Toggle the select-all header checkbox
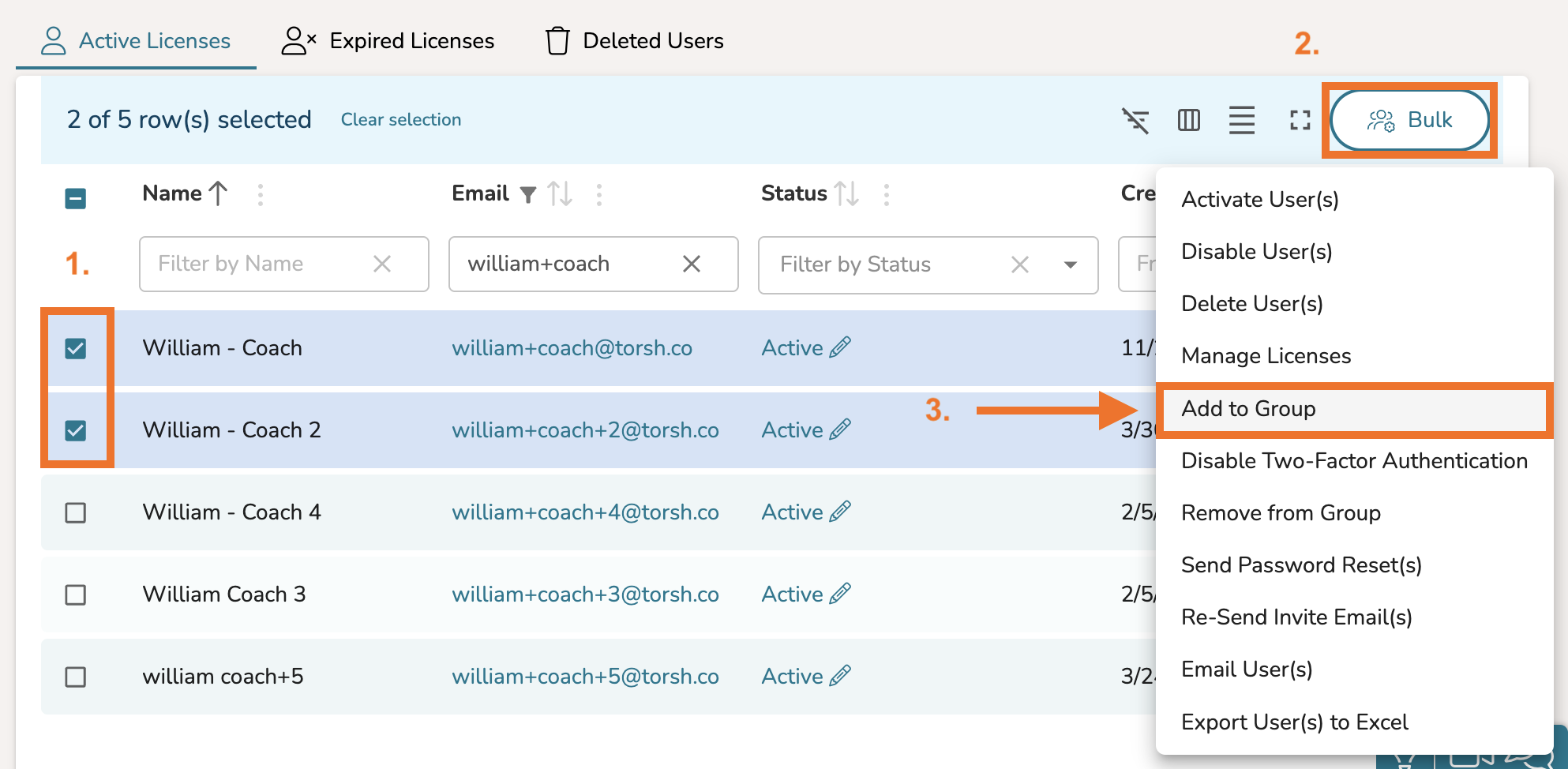1568x769 pixels. click(76, 197)
